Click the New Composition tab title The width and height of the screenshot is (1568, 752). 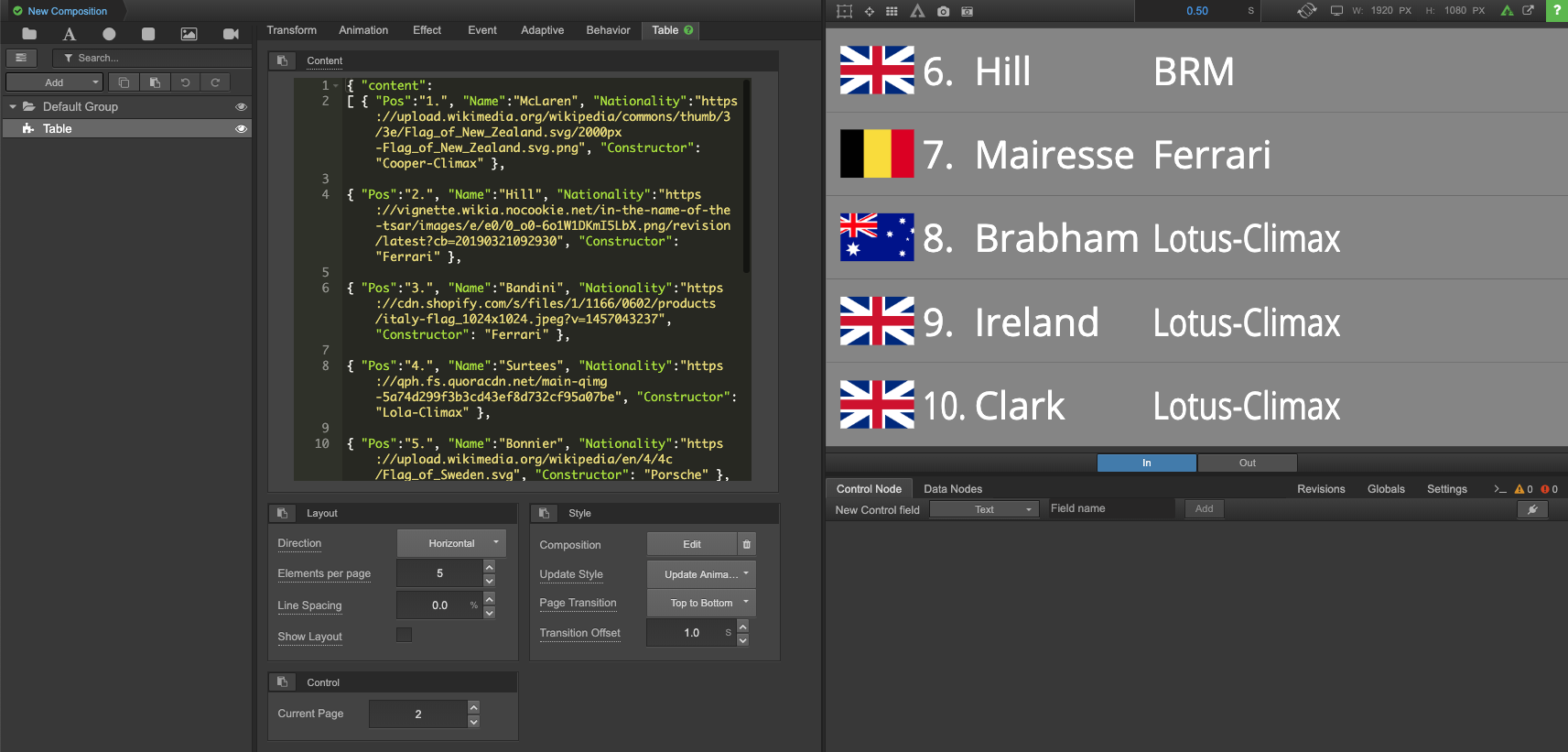coord(67,11)
